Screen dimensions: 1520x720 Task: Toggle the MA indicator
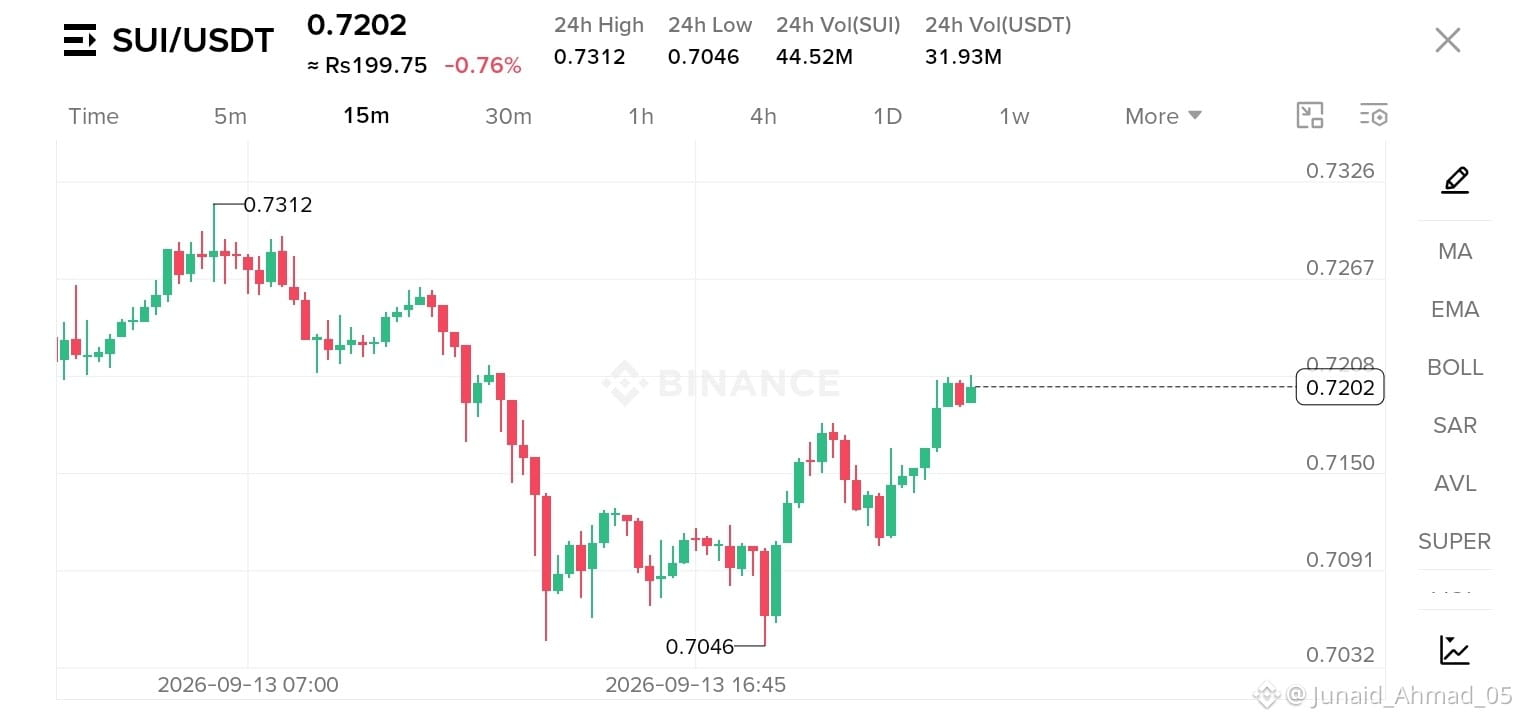[x=1455, y=252]
